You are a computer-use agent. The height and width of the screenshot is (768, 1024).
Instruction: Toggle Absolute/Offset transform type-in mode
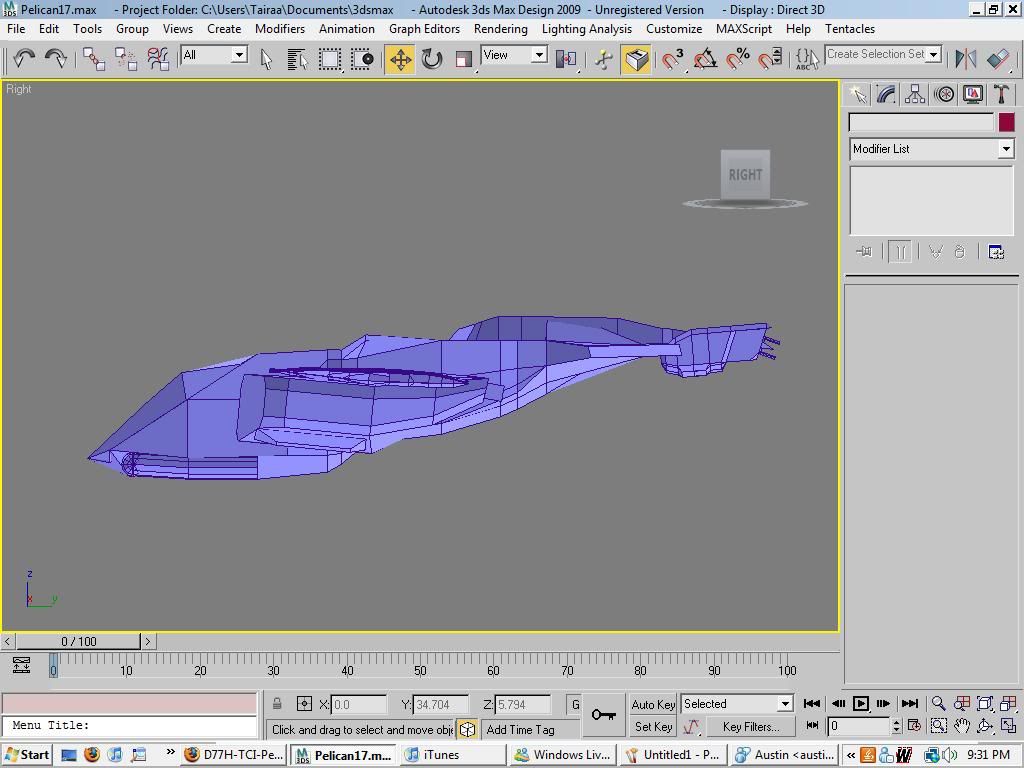[x=304, y=704]
